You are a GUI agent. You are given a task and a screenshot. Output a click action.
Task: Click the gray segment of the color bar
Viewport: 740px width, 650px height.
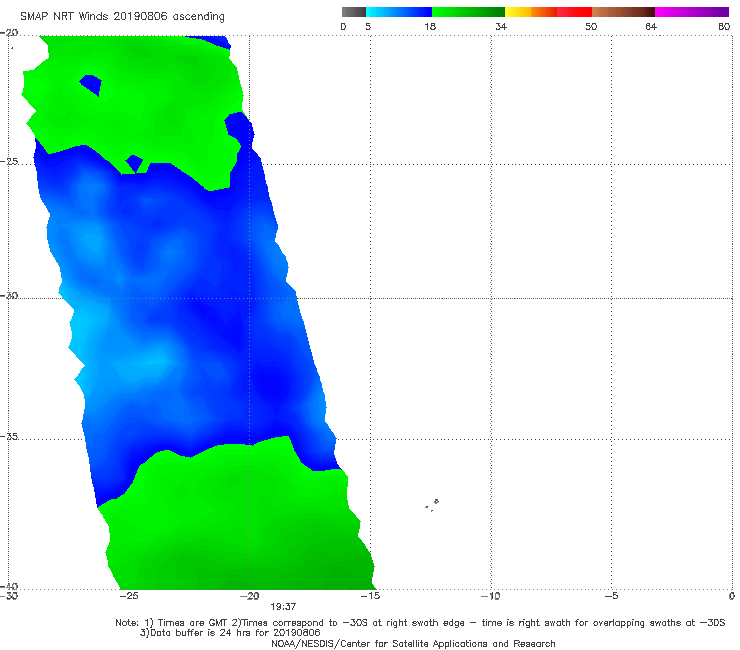coord(353,12)
